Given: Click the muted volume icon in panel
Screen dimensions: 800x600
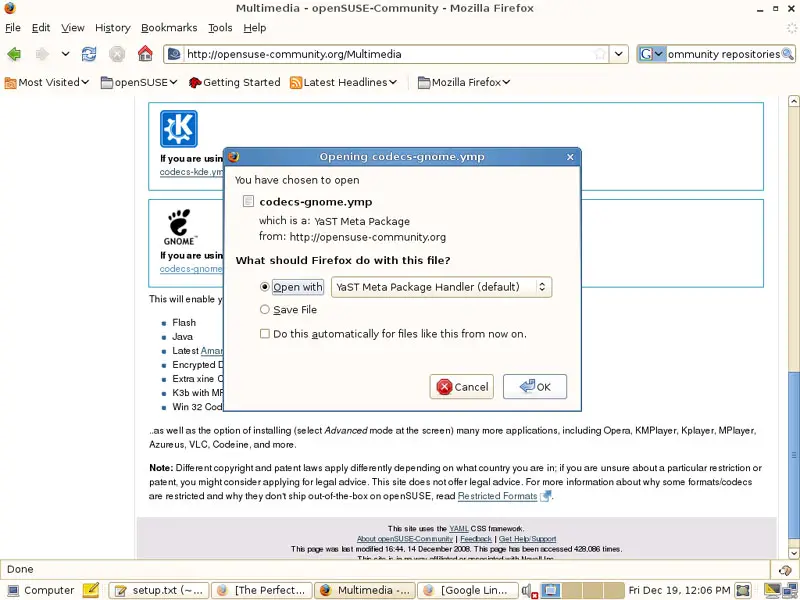Looking at the screenshot, I should pos(530,591).
